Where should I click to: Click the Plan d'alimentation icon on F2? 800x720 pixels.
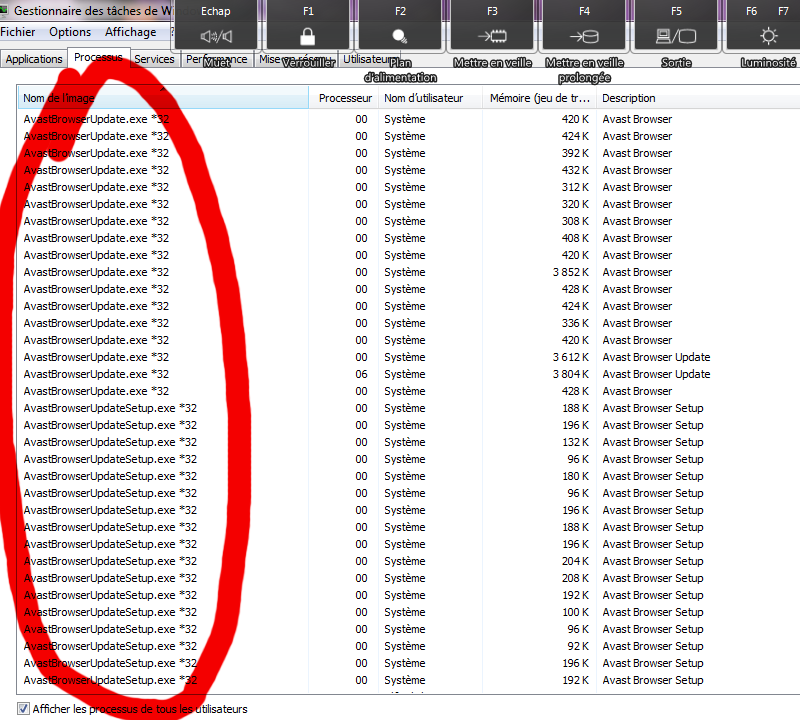(399, 36)
